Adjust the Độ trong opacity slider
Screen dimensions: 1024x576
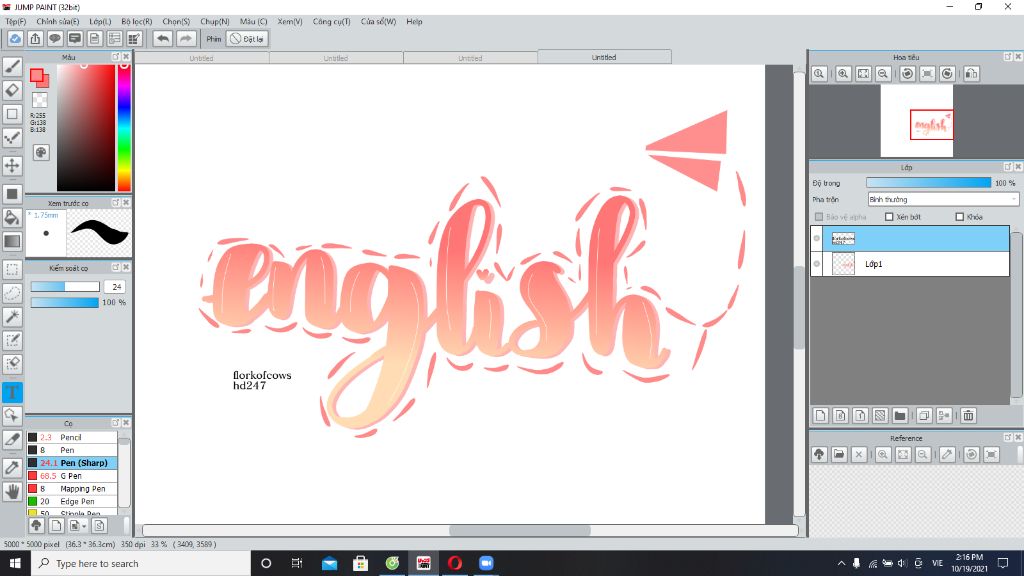928,183
